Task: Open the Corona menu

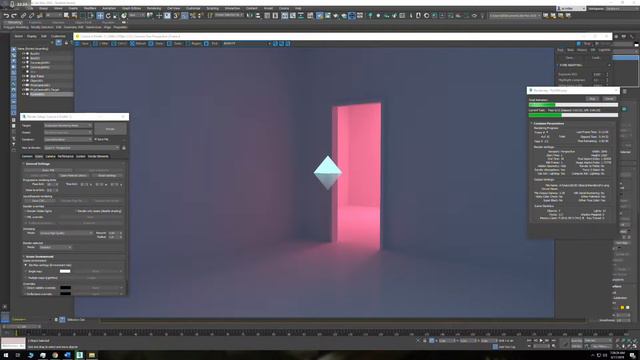Action: point(284,8)
